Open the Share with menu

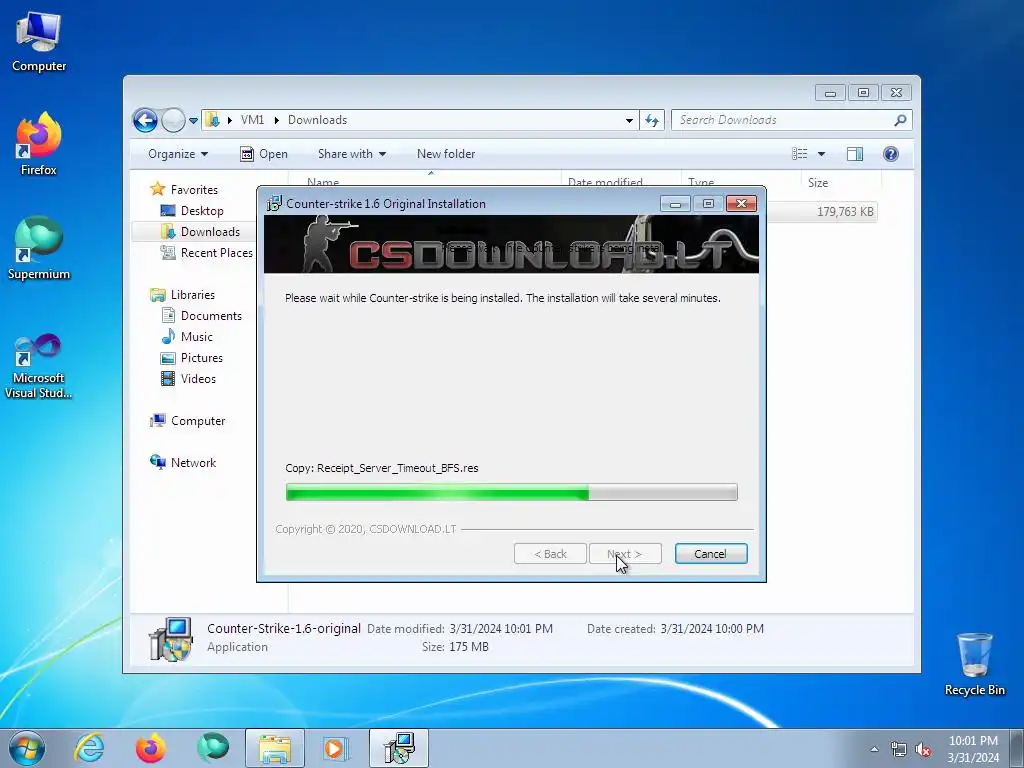click(x=352, y=154)
